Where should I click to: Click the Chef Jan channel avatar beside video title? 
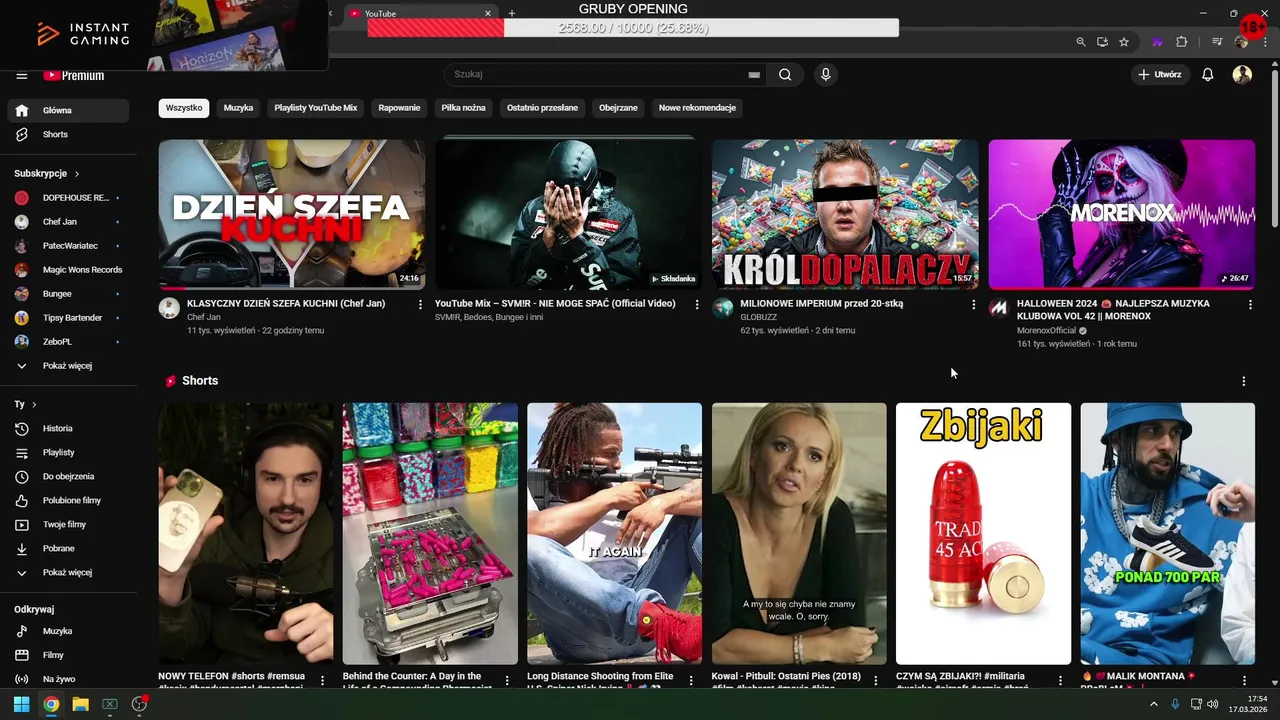point(169,308)
